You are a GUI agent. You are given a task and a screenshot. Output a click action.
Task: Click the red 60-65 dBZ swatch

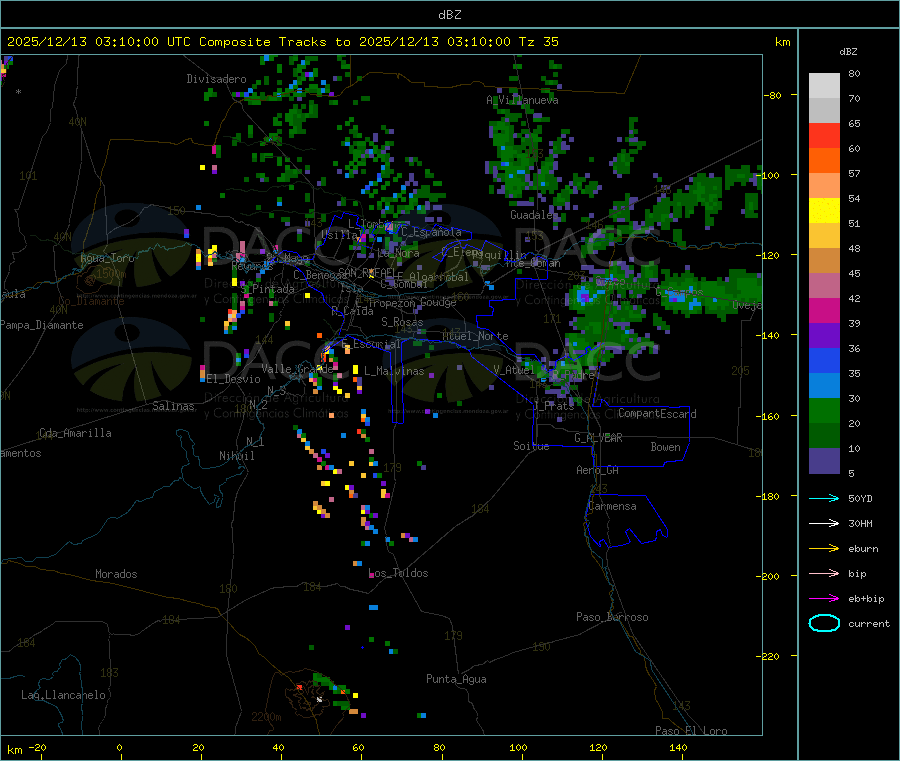click(824, 135)
